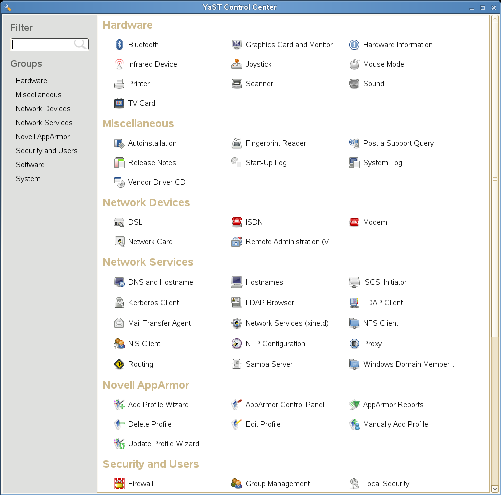Launch the Add Profile Wizard icon
The image size is (501, 495).
(x=119, y=405)
